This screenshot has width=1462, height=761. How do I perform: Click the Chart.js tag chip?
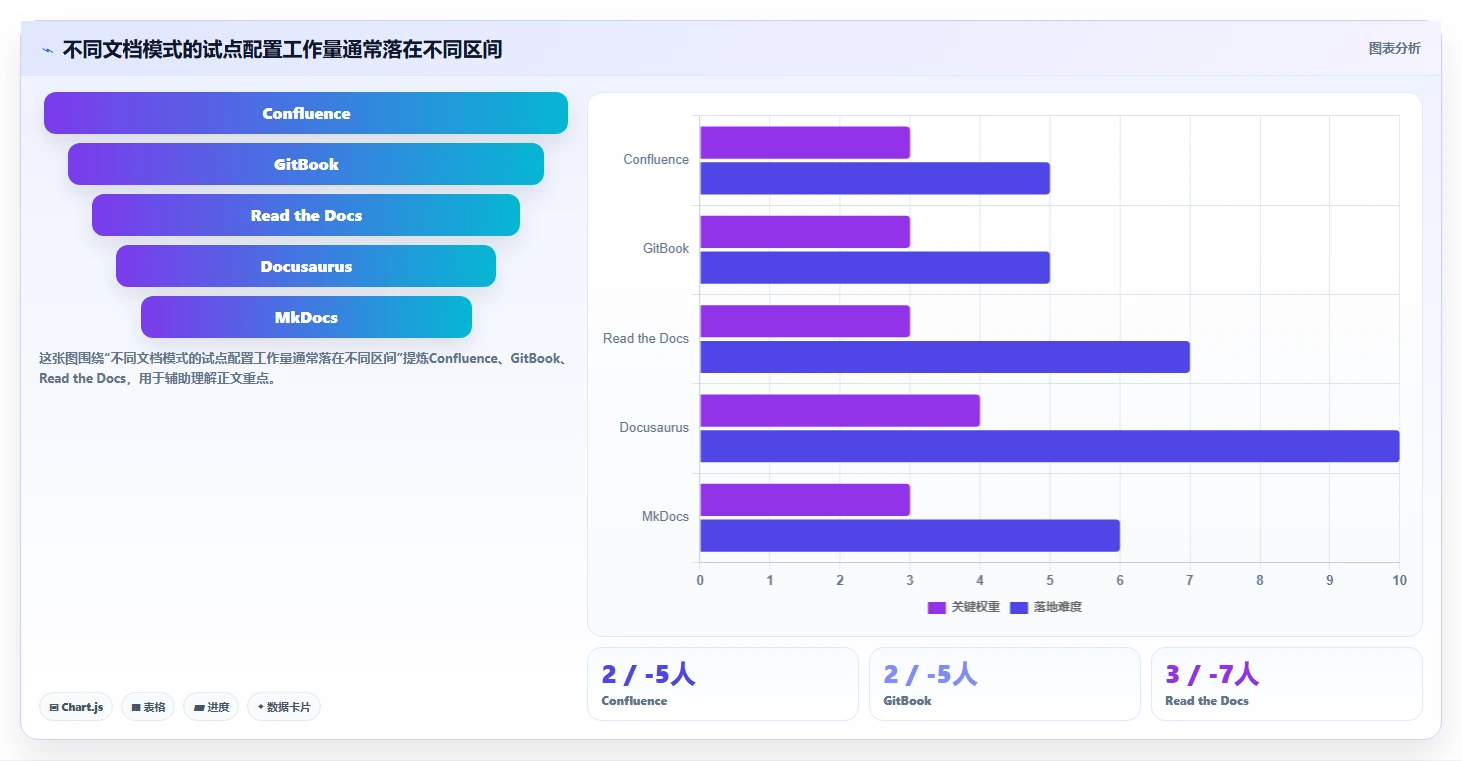[x=77, y=707]
